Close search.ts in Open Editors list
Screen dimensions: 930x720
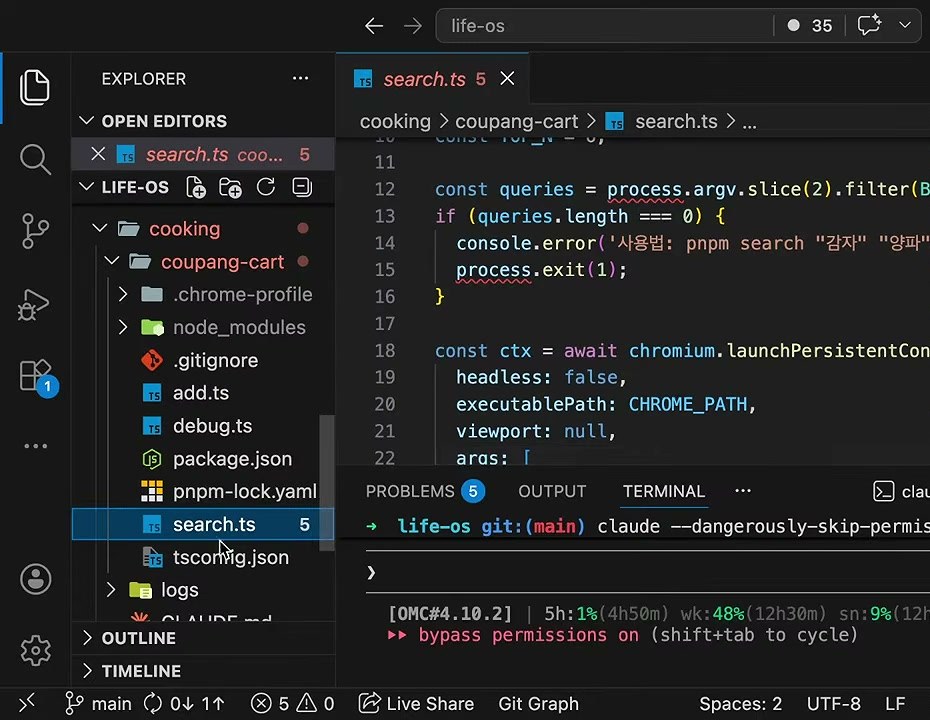[98, 154]
